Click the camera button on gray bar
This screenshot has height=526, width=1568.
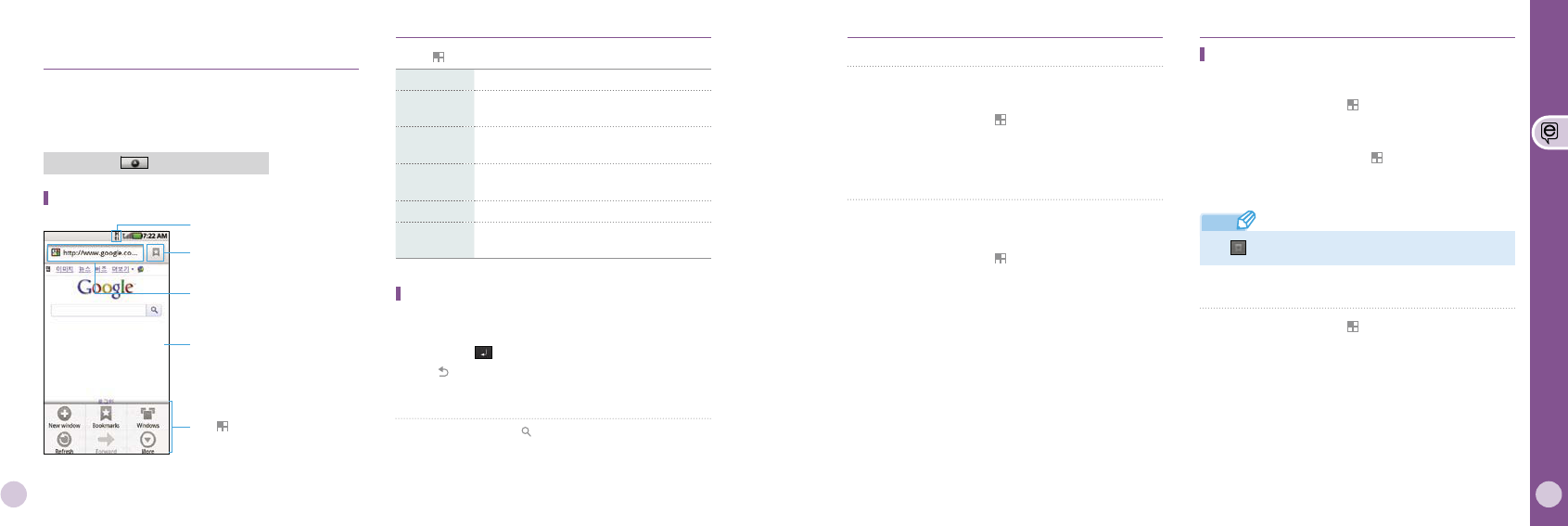coord(134,163)
